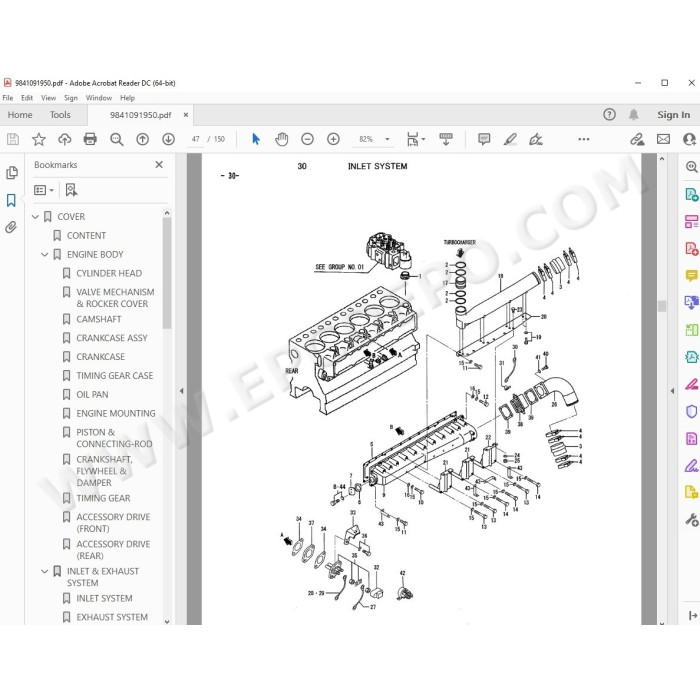Add file to starred favorites
The width and height of the screenshot is (700, 700).
tap(39, 139)
